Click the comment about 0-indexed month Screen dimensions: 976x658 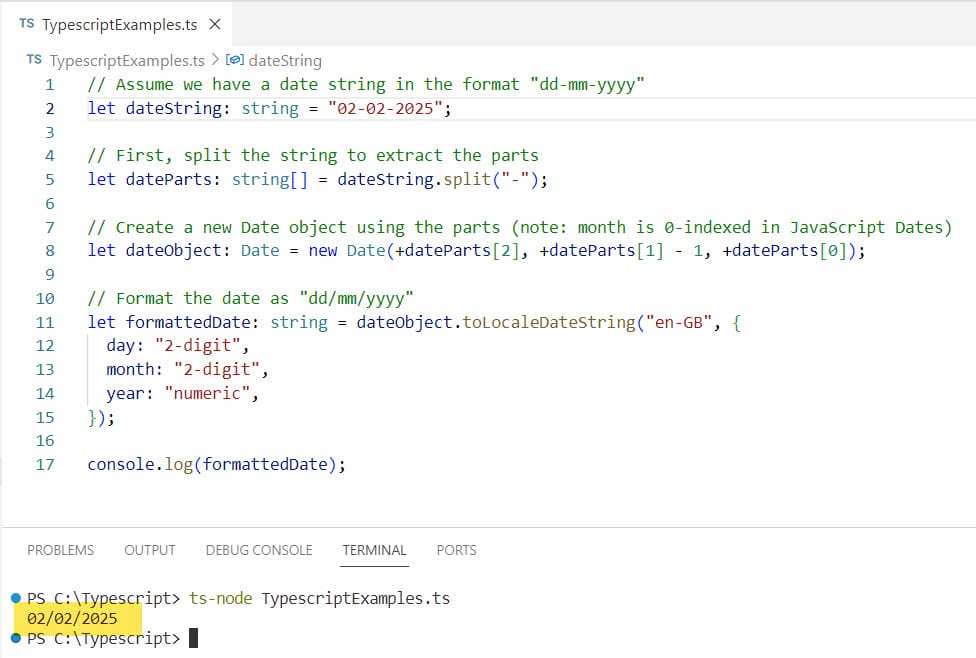pos(520,228)
